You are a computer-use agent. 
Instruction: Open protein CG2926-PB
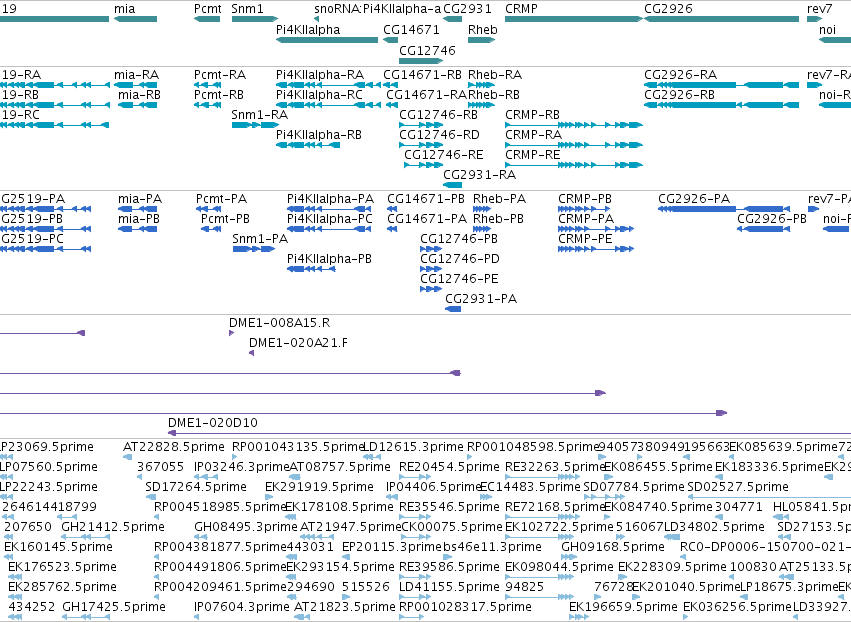764,229
